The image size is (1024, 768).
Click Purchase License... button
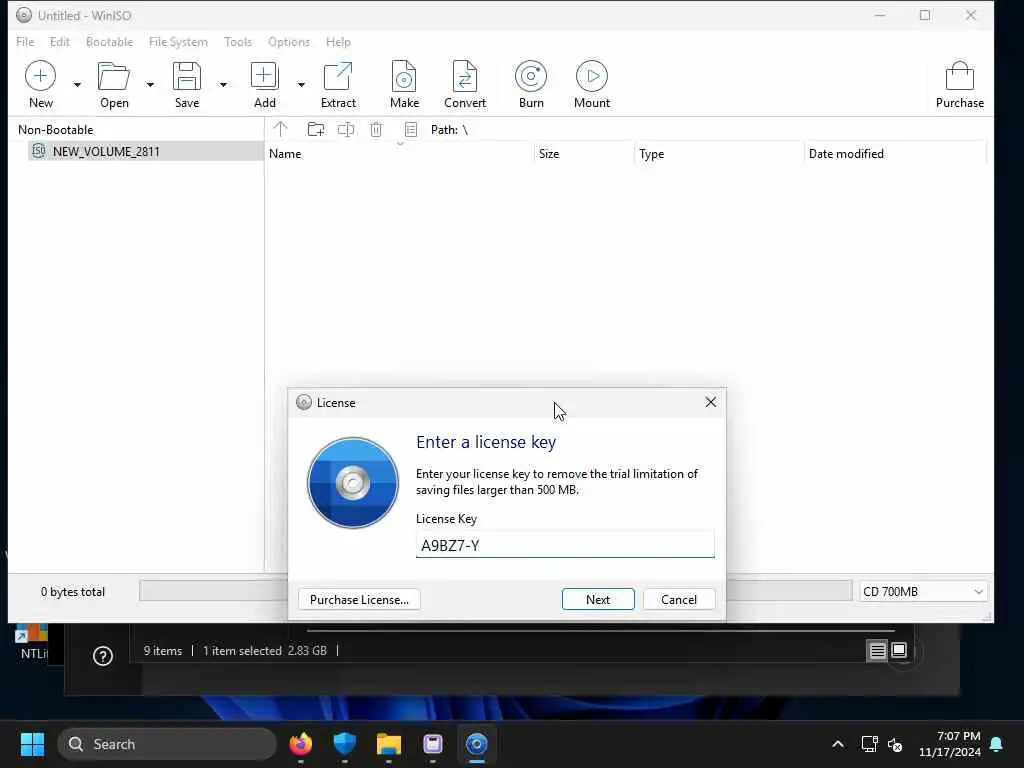point(359,600)
